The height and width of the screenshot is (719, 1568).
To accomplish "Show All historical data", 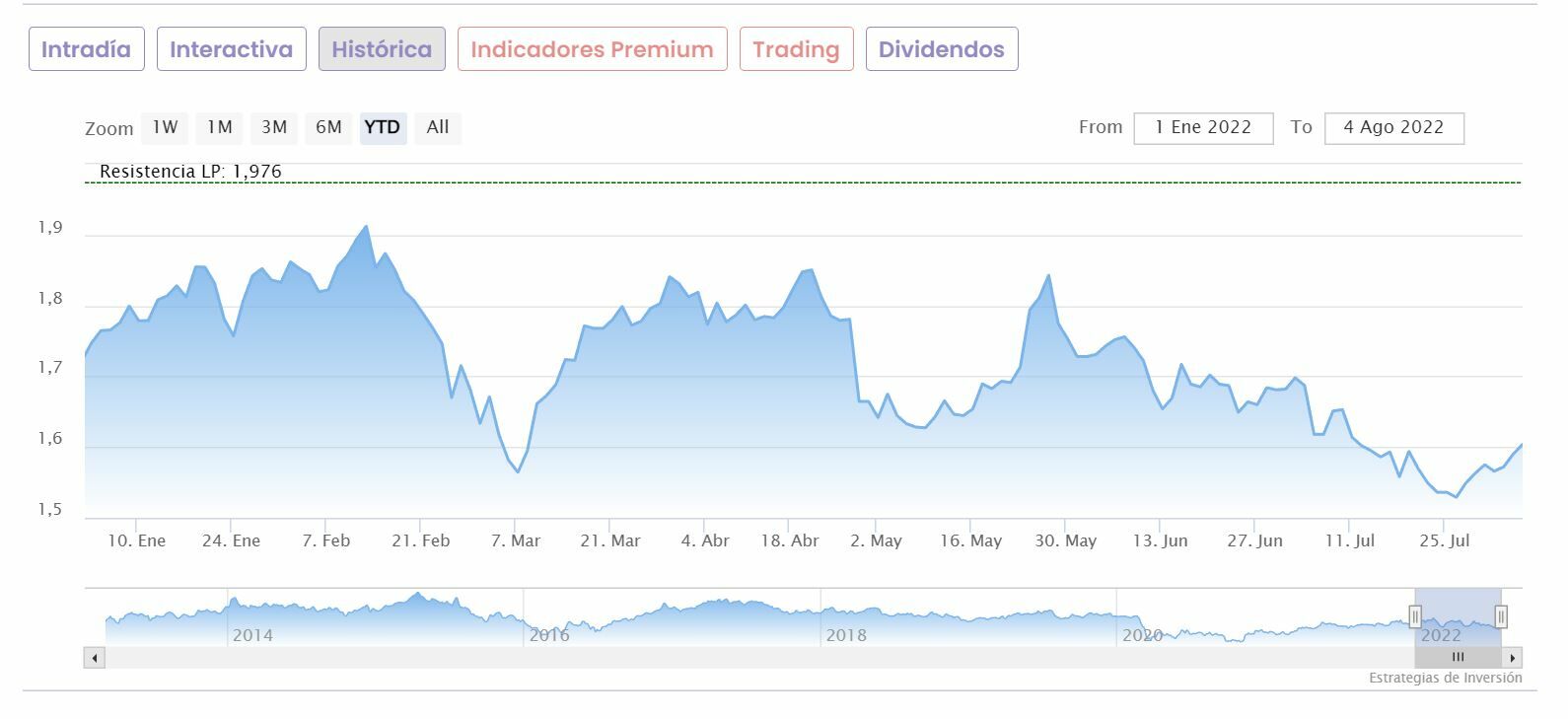I will coord(438,127).
